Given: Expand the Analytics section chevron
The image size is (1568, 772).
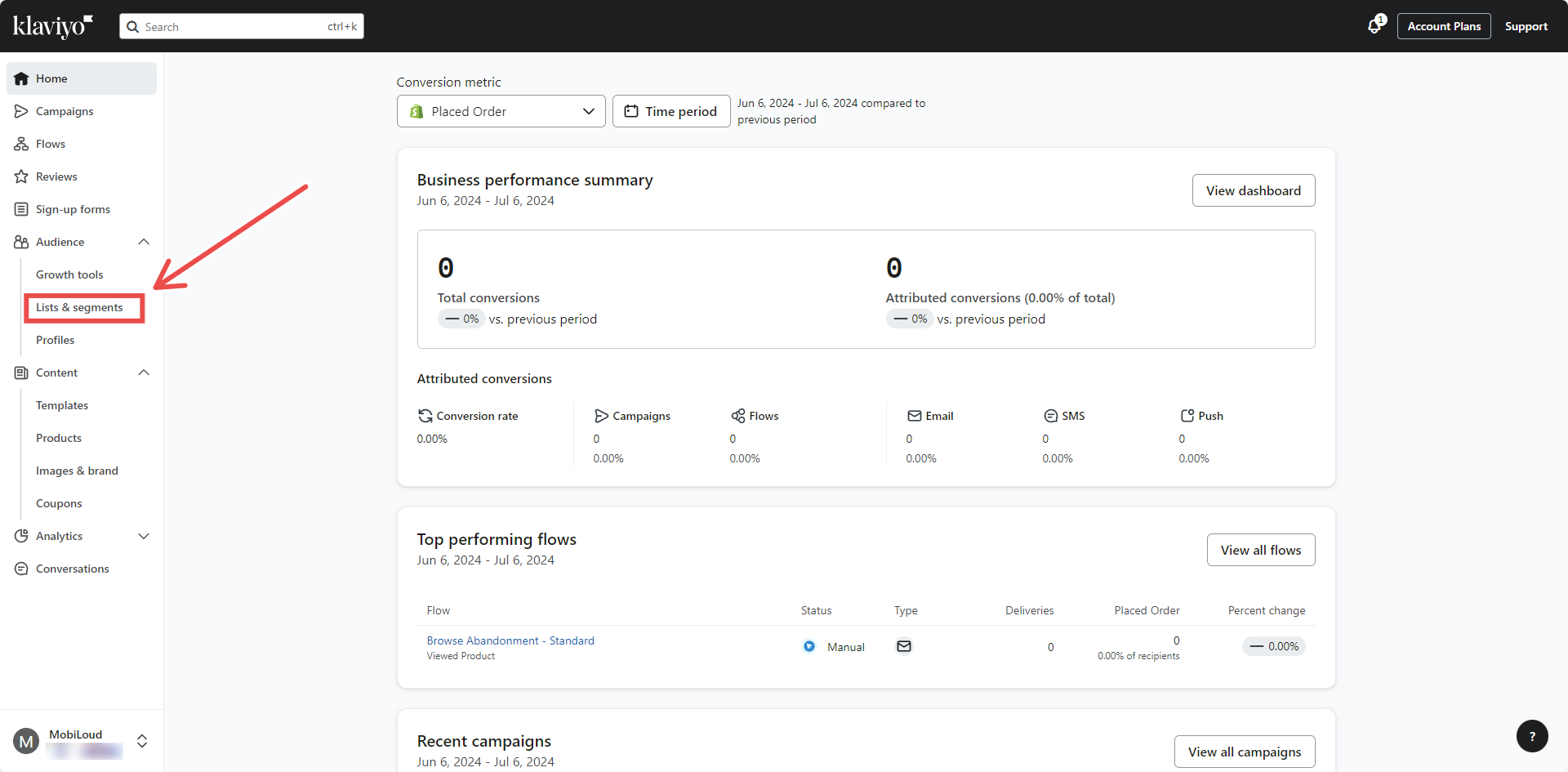Looking at the screenshot, I should point(144,536).
